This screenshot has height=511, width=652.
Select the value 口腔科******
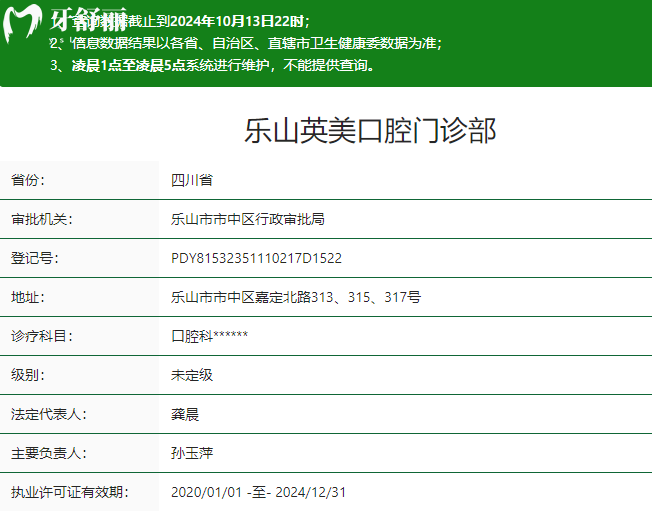tap(210, 336)
